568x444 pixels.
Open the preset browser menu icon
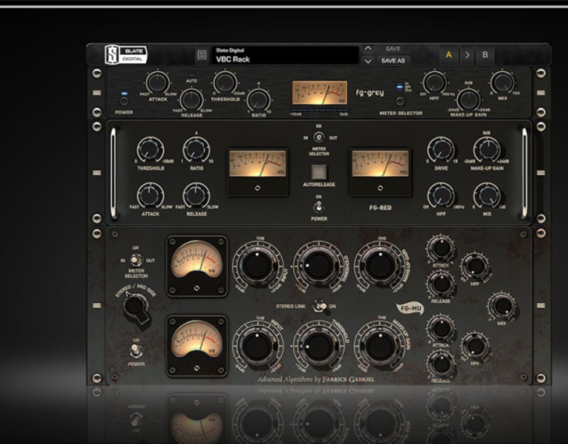coord(202,55)
